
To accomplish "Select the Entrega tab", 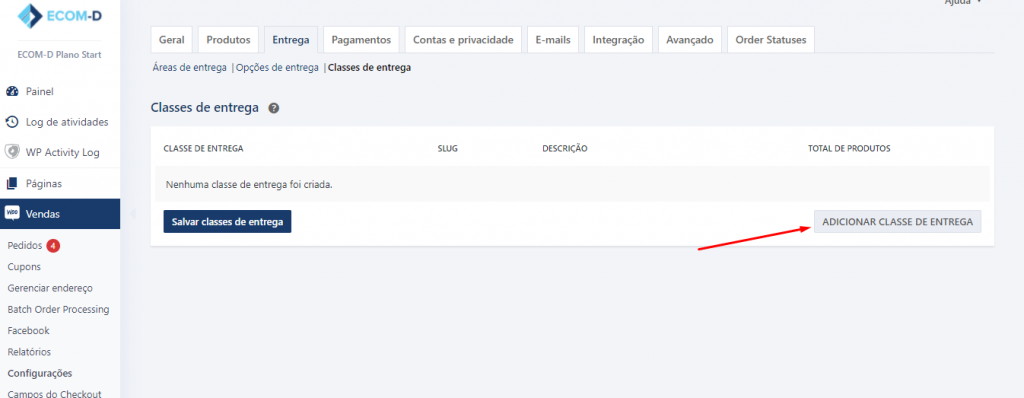I will (291, 40).
